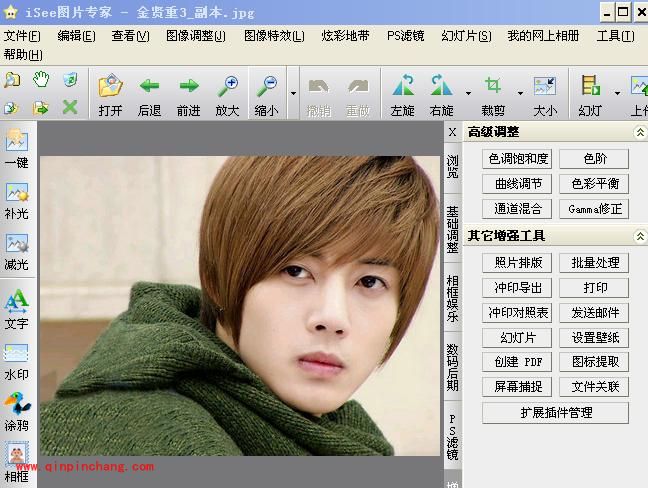This screenshot has width=648, height=488.
Task: Select the hand pan tool
Action: 41,80
